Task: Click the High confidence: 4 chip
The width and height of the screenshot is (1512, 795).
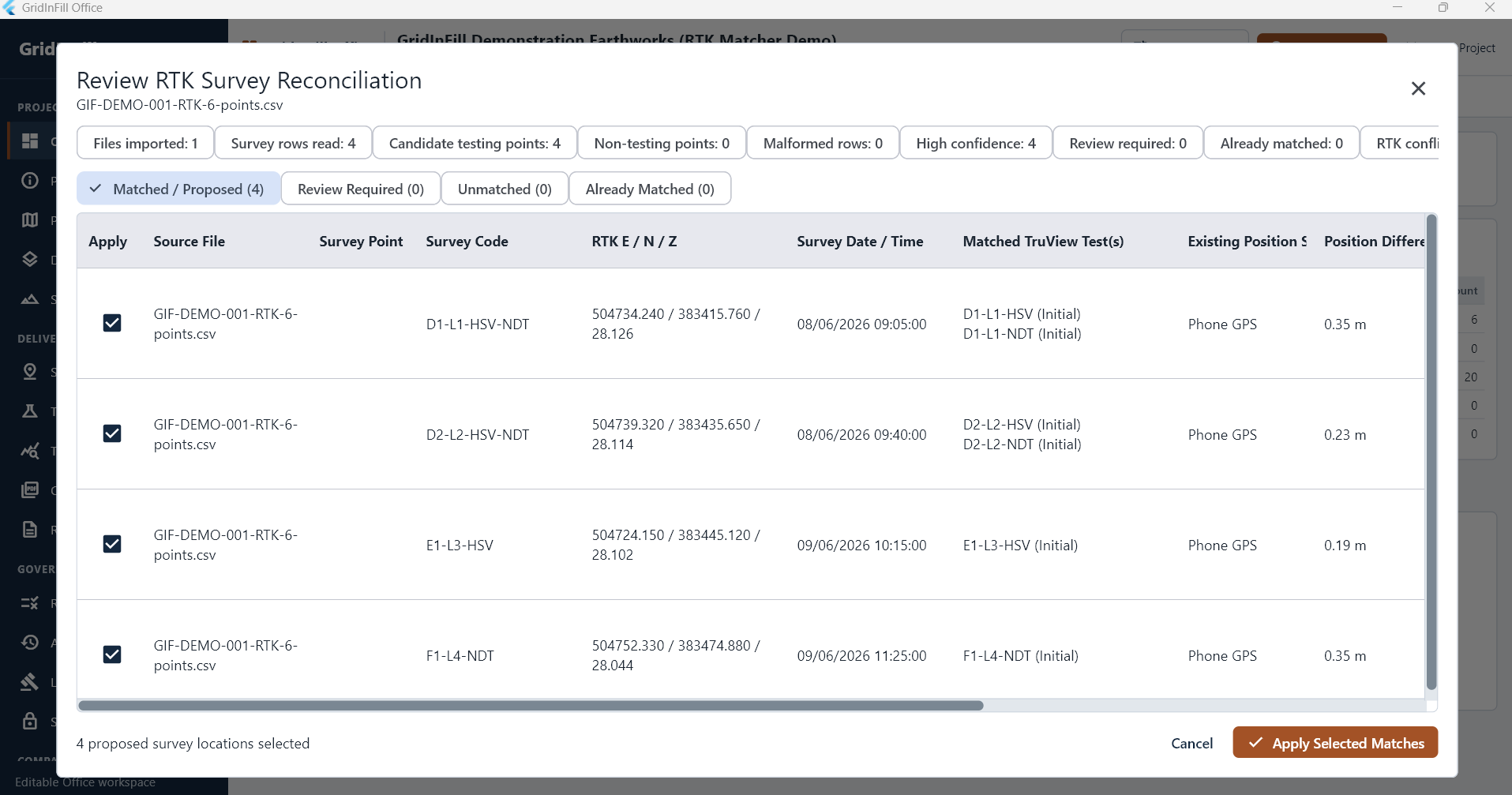Action: [976, 143]
